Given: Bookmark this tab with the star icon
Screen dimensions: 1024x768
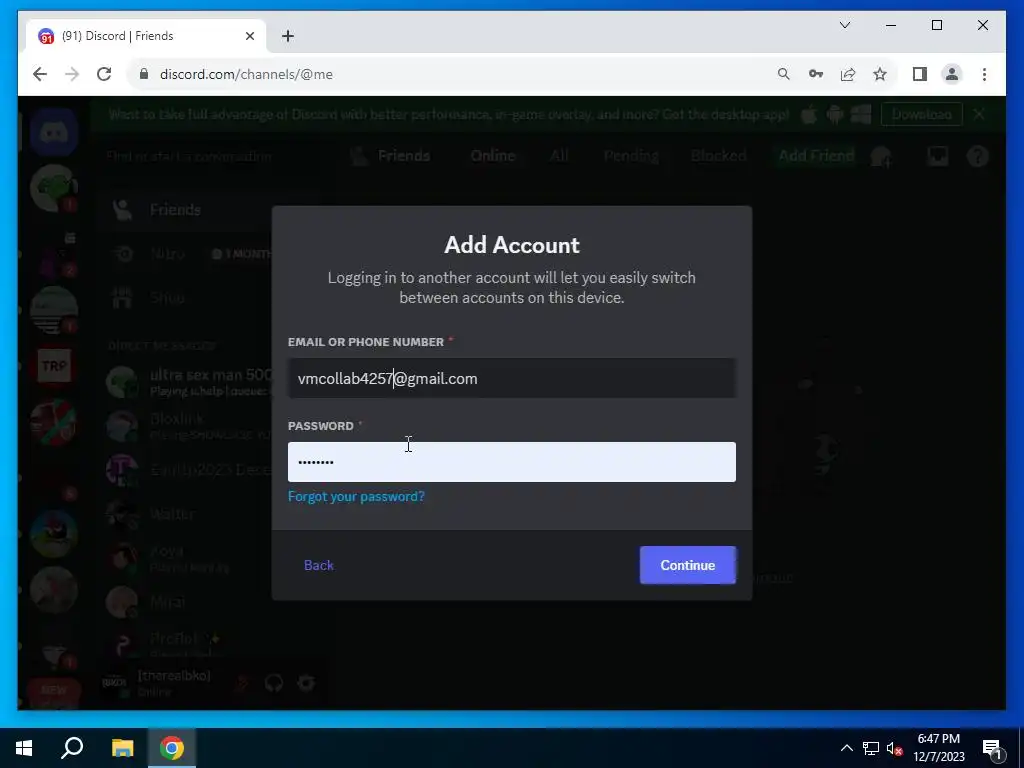Looking at the screenshot, I should (x=880, y=74).
